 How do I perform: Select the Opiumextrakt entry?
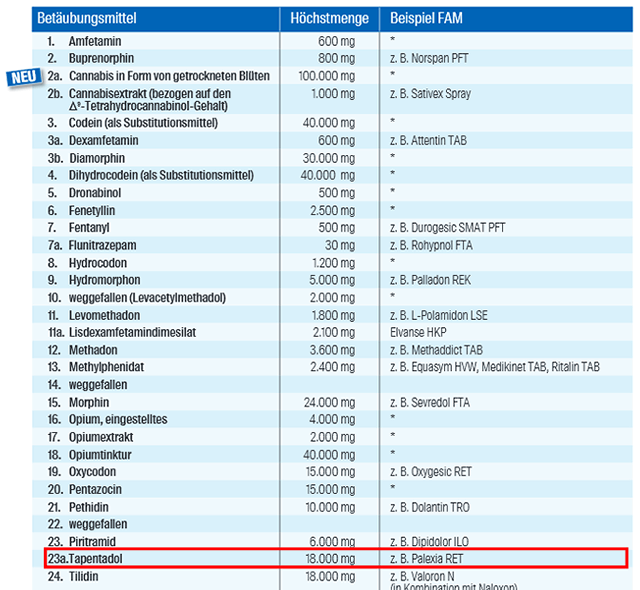pos(101,437)
